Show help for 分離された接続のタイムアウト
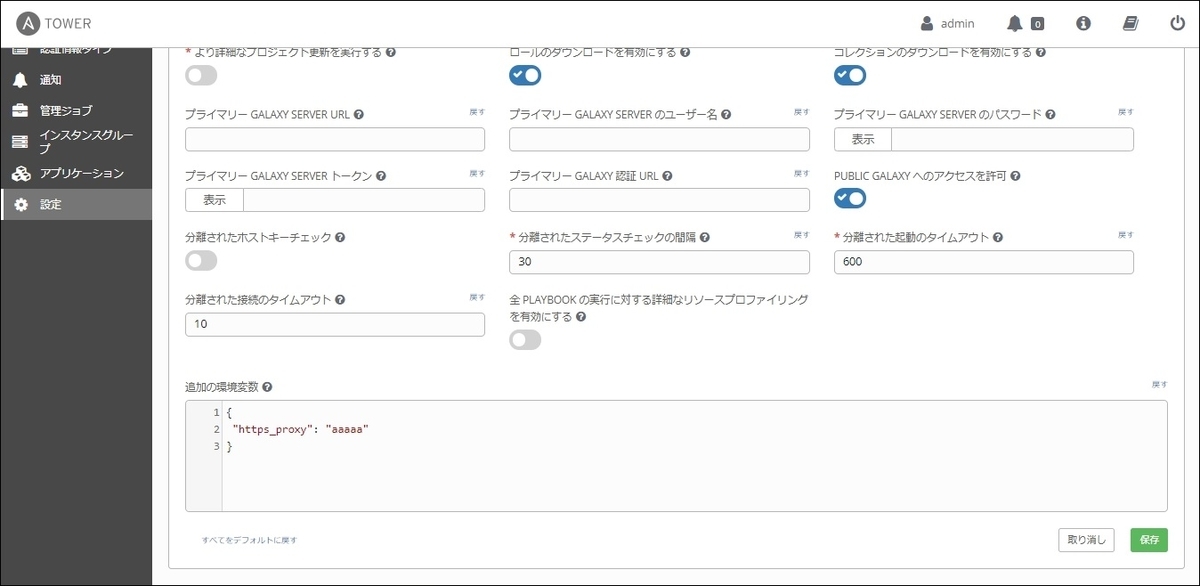Screen dimensions: 1200x586 click(340, 300)
